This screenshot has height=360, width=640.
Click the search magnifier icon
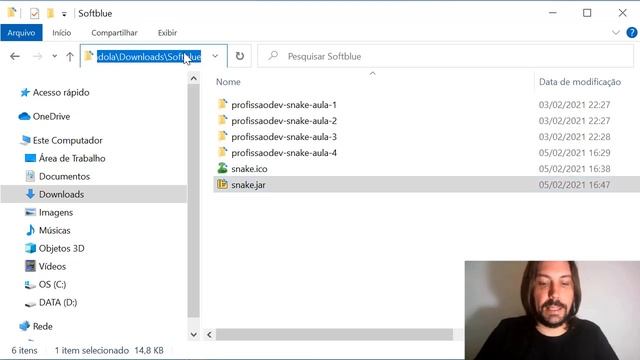(273, 55)
